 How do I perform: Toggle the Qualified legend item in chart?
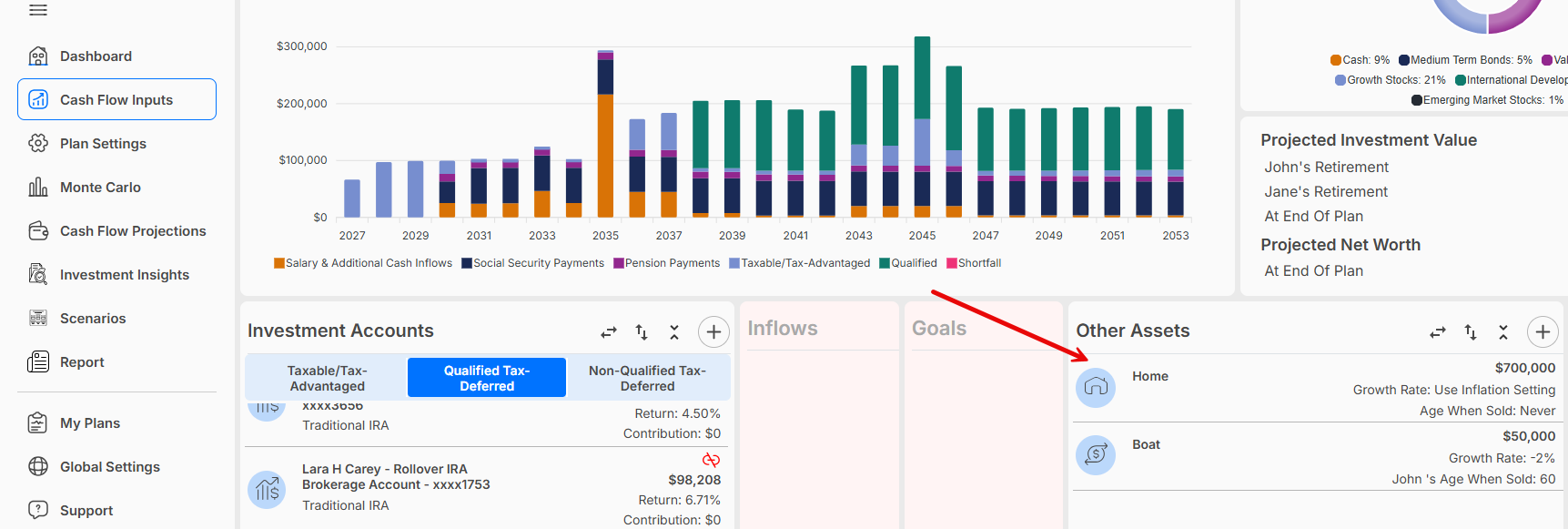[908, 263]
